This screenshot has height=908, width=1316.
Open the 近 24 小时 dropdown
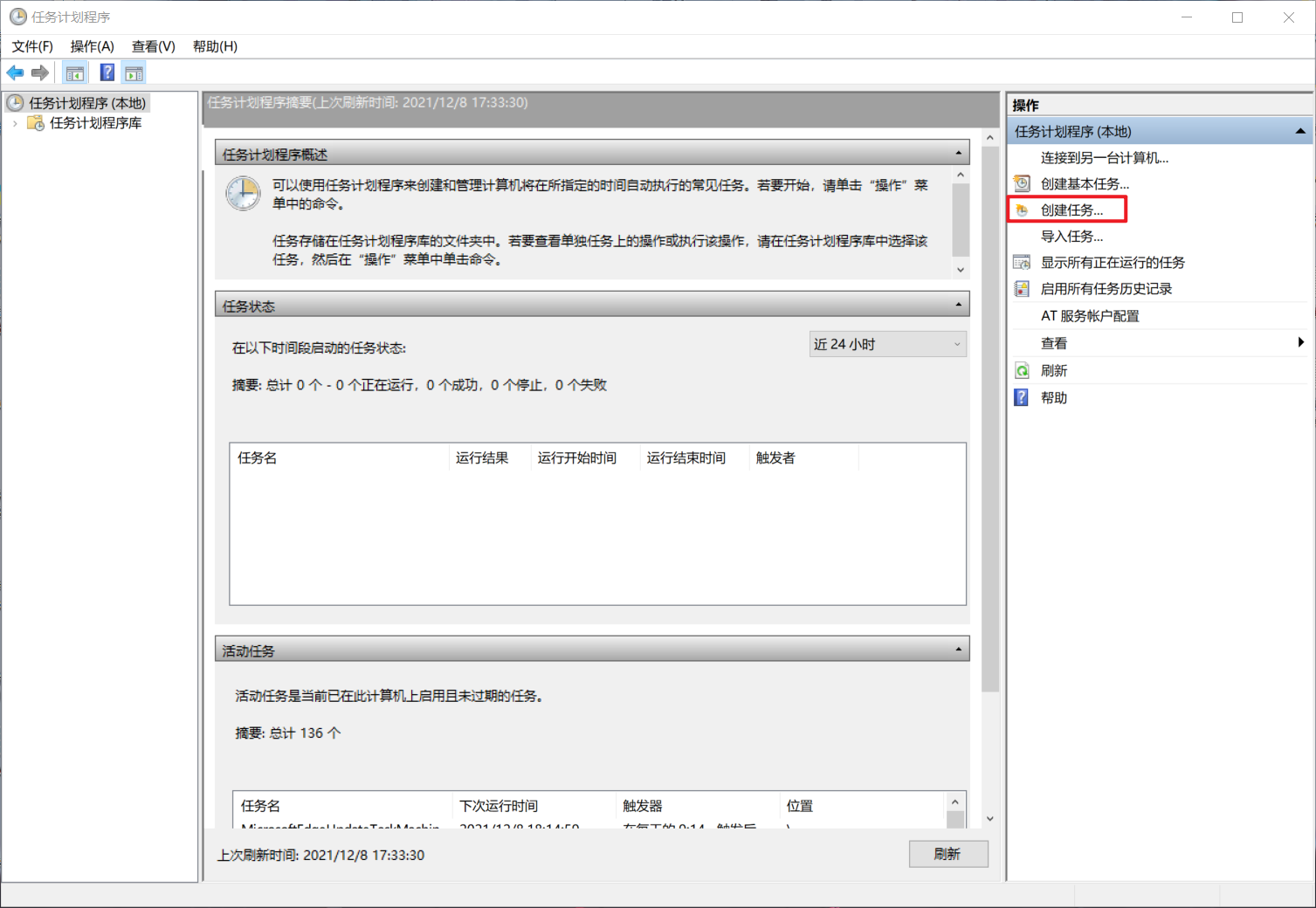887,344
